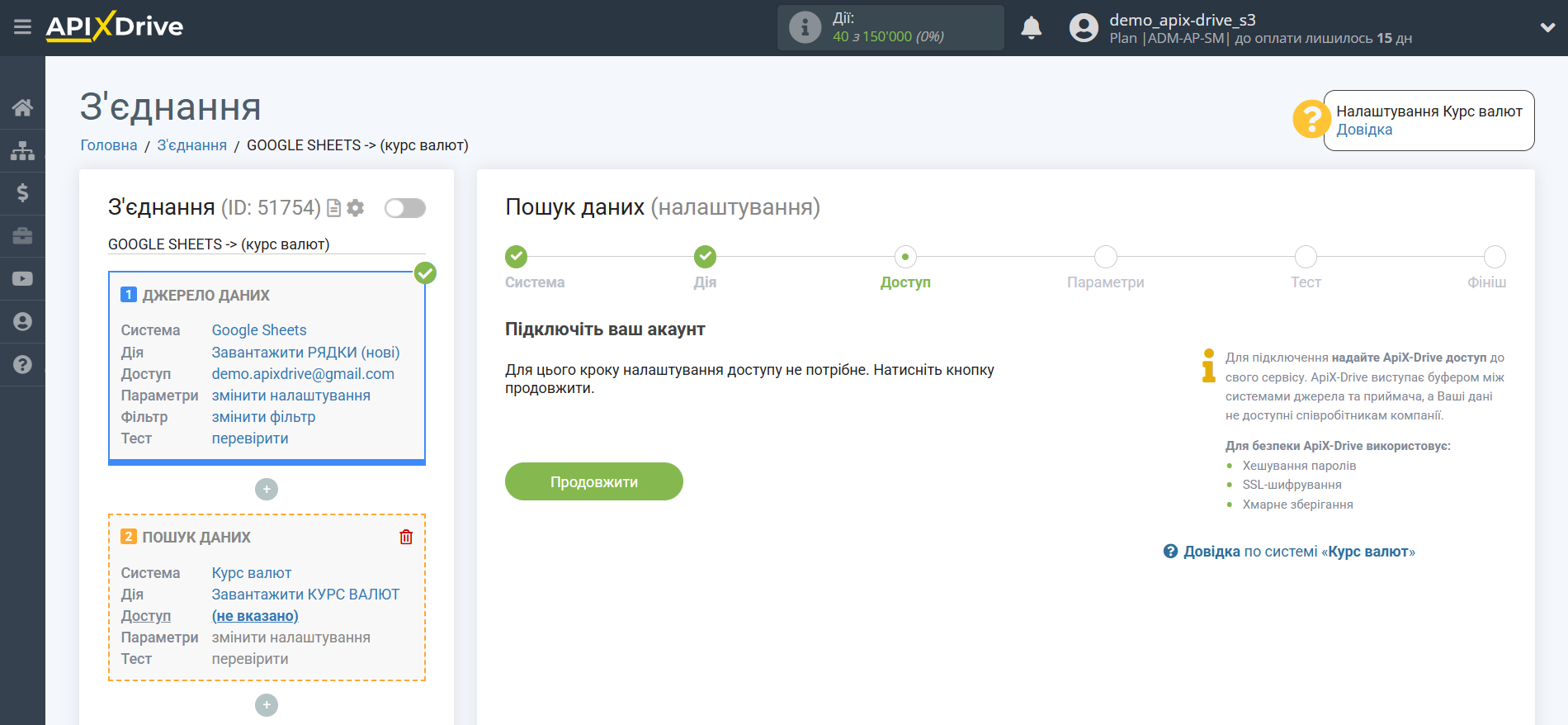Add a block after ДЖЕРЕЛО ДАНИХ
1568x725 pixels.
pyautogui.click(x=267, y=490)
